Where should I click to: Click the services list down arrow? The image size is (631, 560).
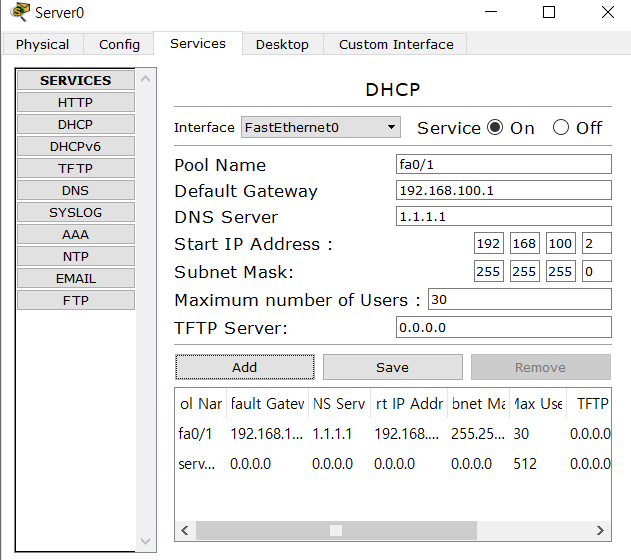tap(146, 541)
